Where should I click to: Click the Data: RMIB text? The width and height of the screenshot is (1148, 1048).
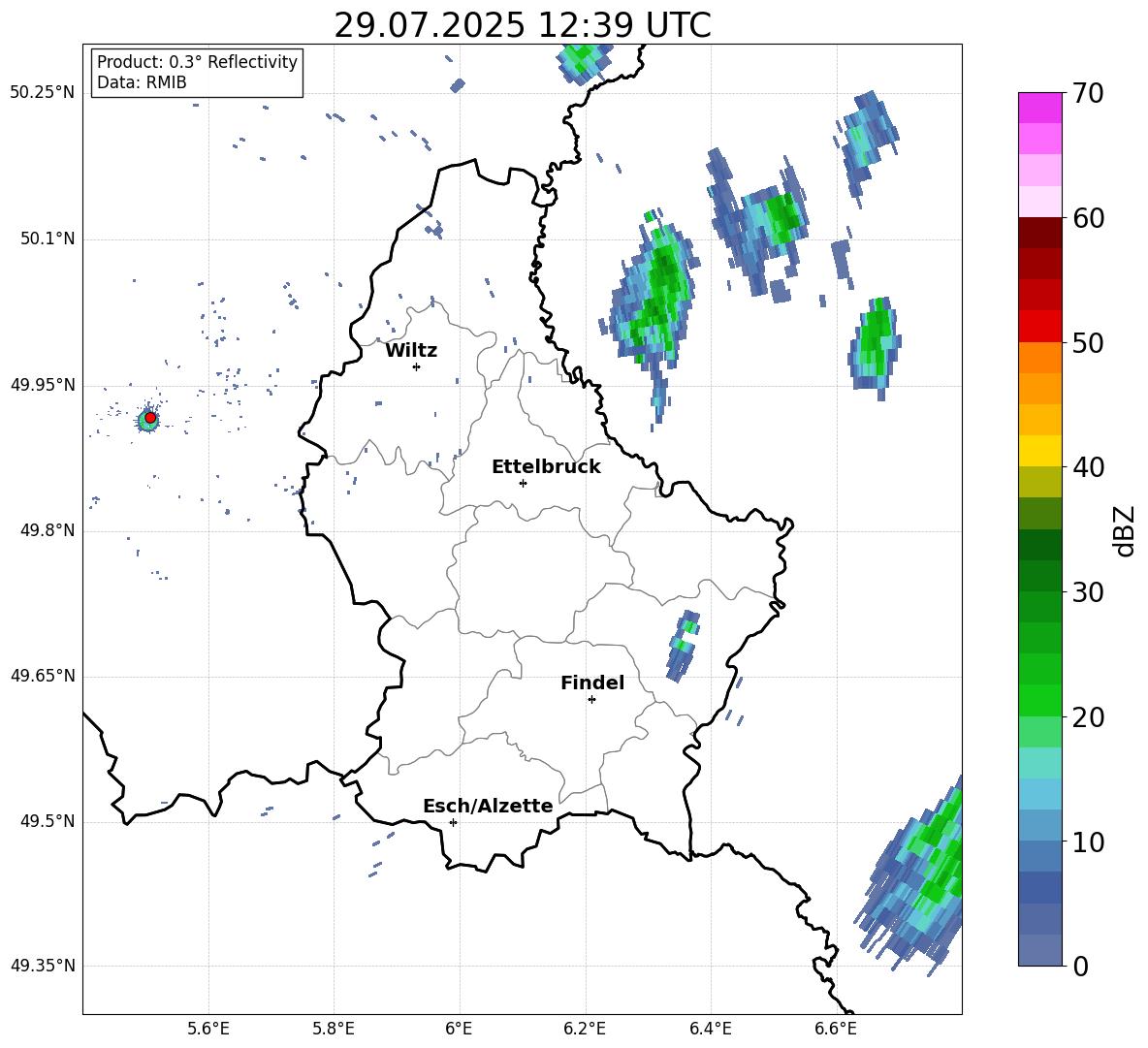pyautogui.click(x=142, y=82)
